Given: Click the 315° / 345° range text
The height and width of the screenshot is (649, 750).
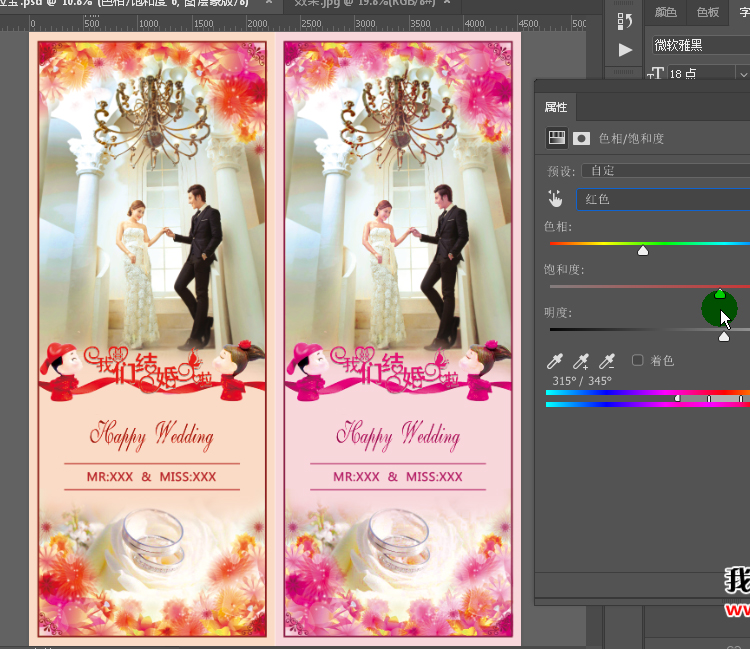Looking at the screenshot, I should coord(582,381).
